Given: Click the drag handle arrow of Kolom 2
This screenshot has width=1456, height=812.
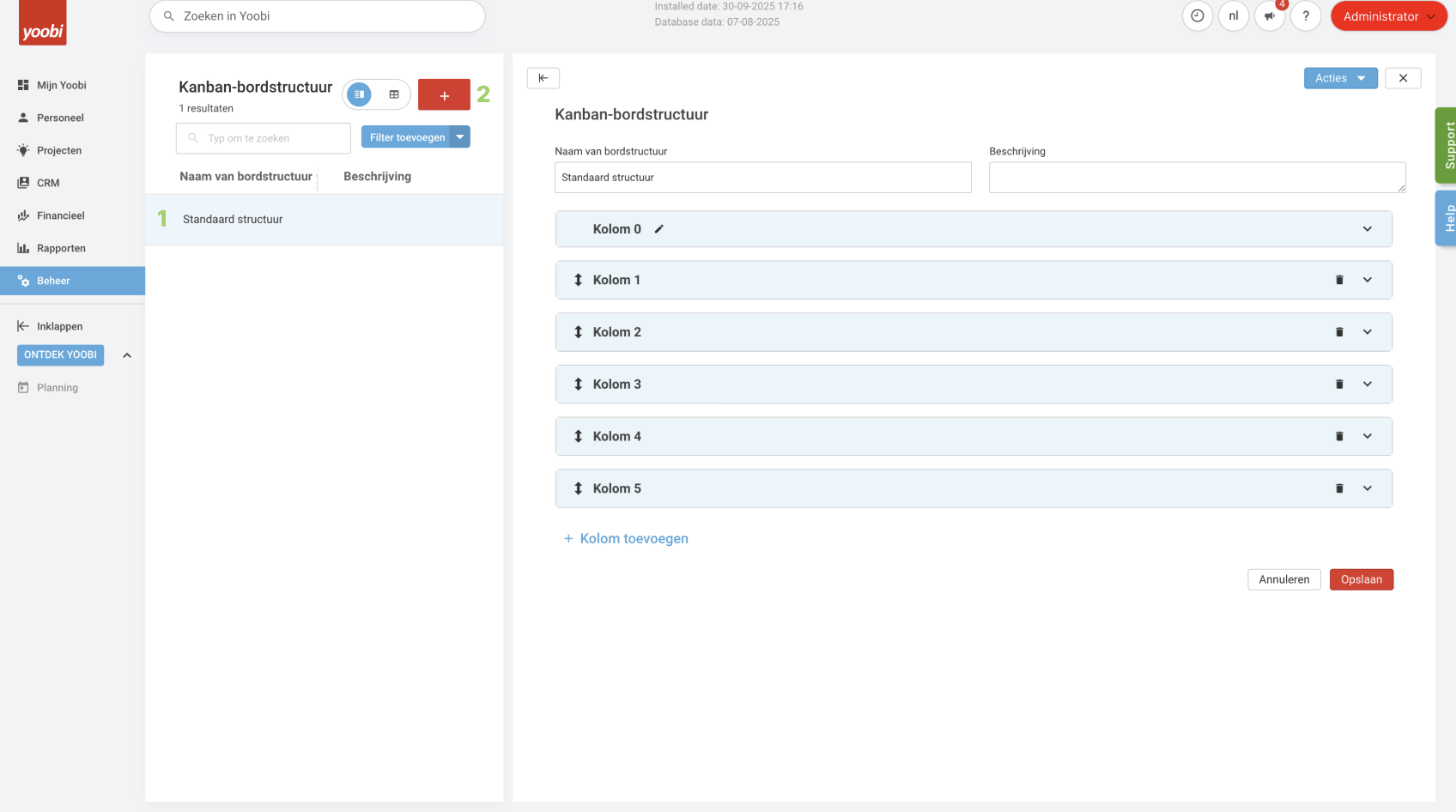Looking at the screenshot, I should pos(578,332).
